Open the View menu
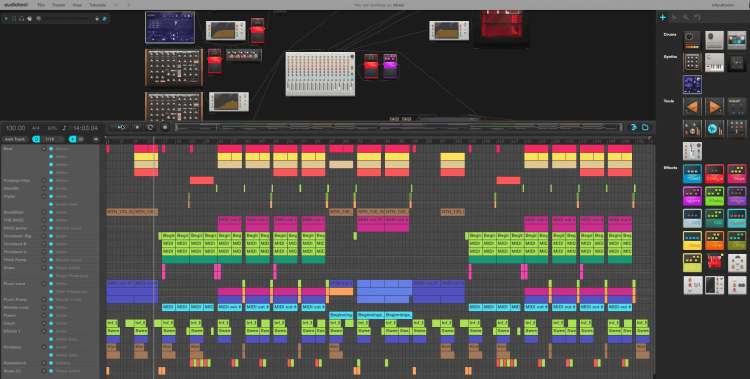This screenshot has height=379, width=750. coord(77,5)
